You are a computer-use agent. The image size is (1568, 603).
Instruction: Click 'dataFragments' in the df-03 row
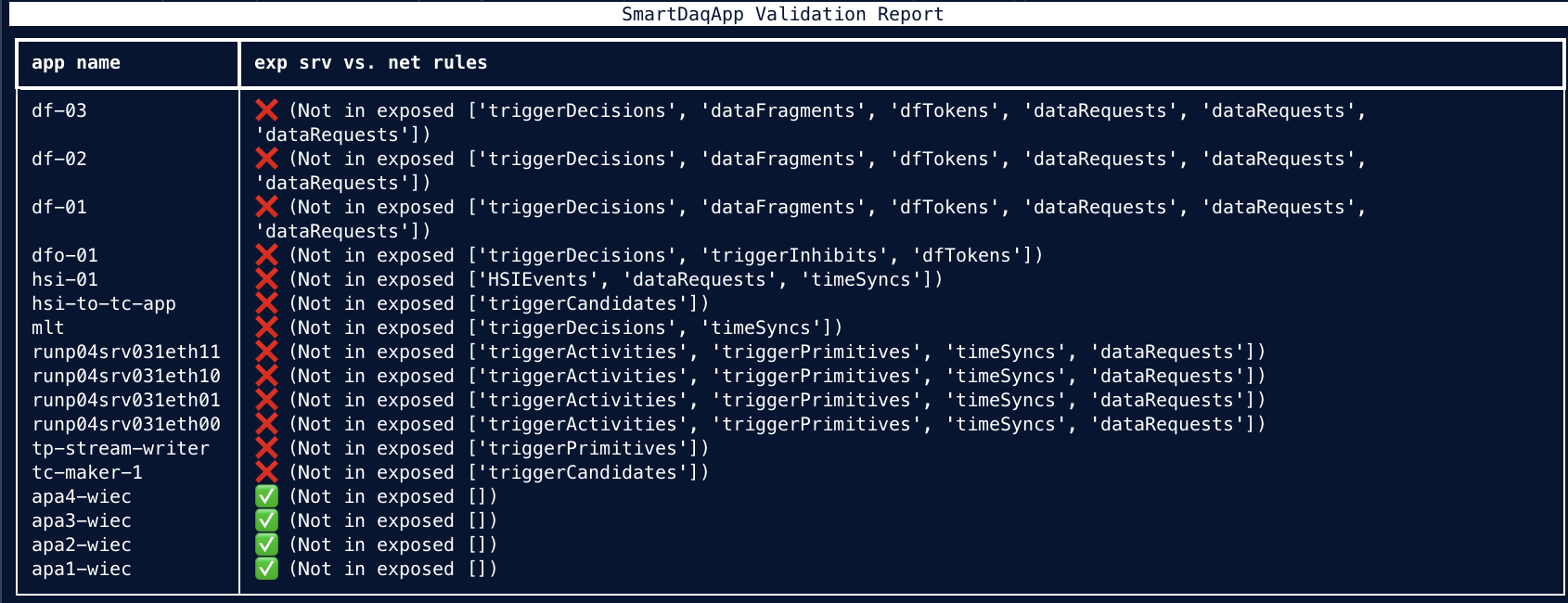[783, 110]
